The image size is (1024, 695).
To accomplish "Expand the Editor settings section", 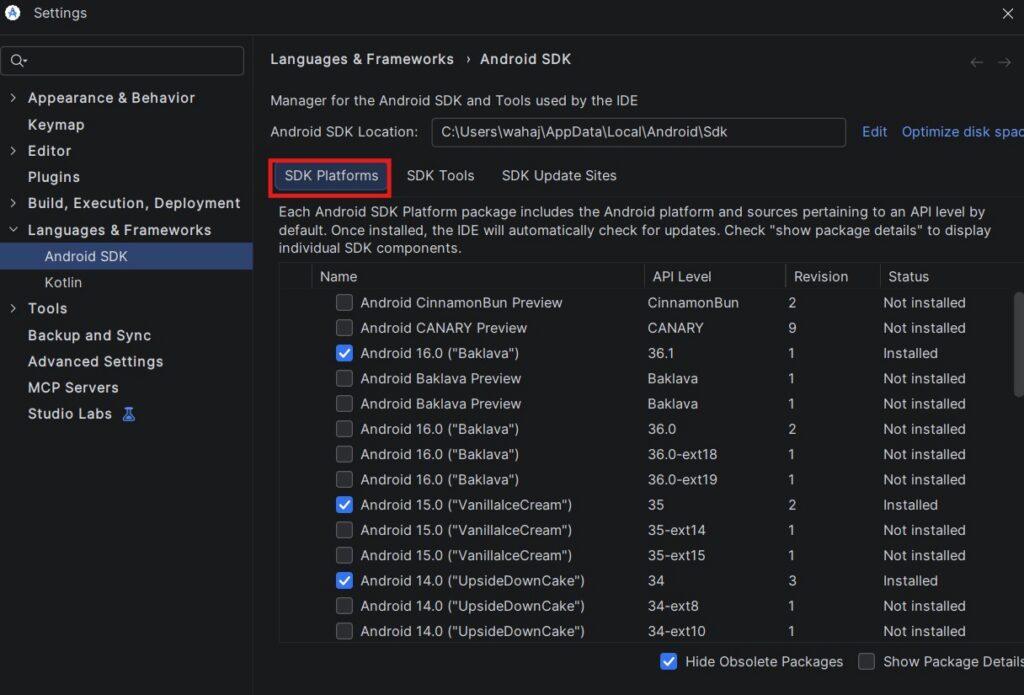I will tap(13, 151).
